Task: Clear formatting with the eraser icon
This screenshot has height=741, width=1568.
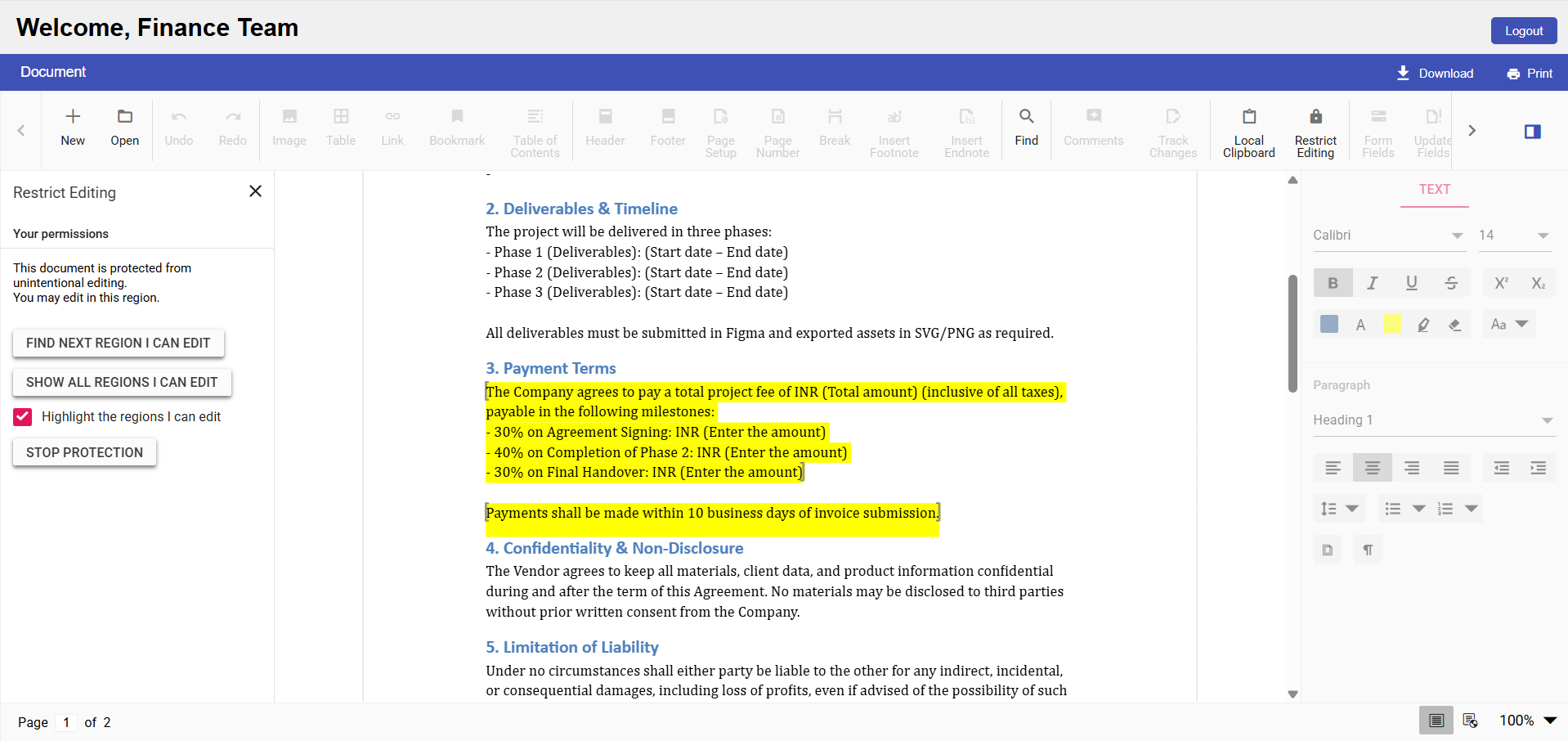Action: pyautogui.click(x=1454, y=325)
